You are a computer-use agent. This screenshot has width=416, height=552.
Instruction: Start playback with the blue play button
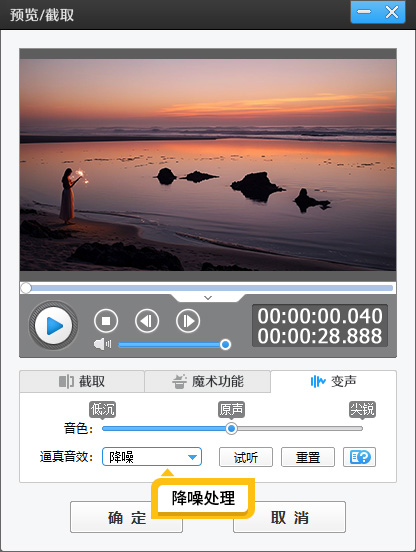coord(53,326)
